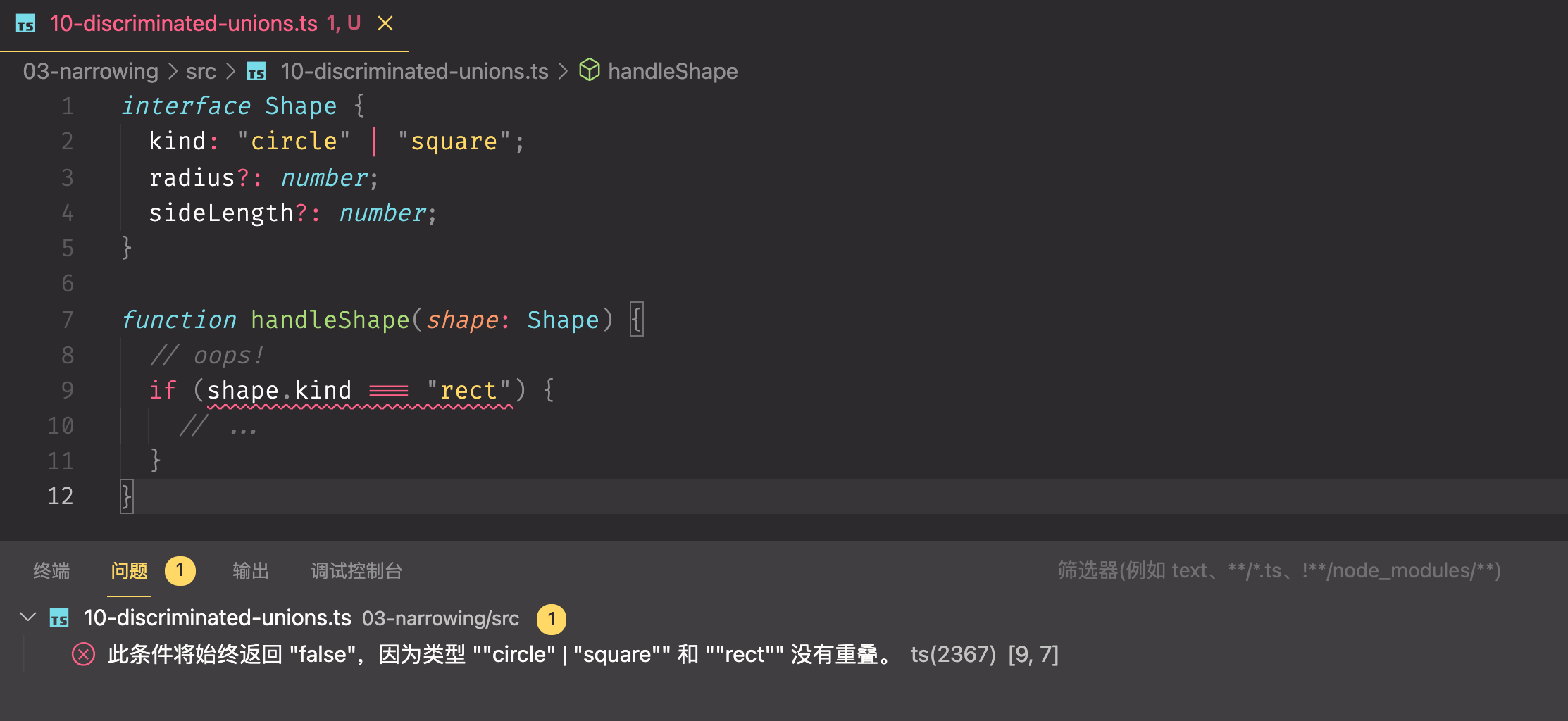This screenshot has width=1568, height=721.
Task: Click the 问题 tab count badge
Action: pyautogui.click(x=180, y=570)
